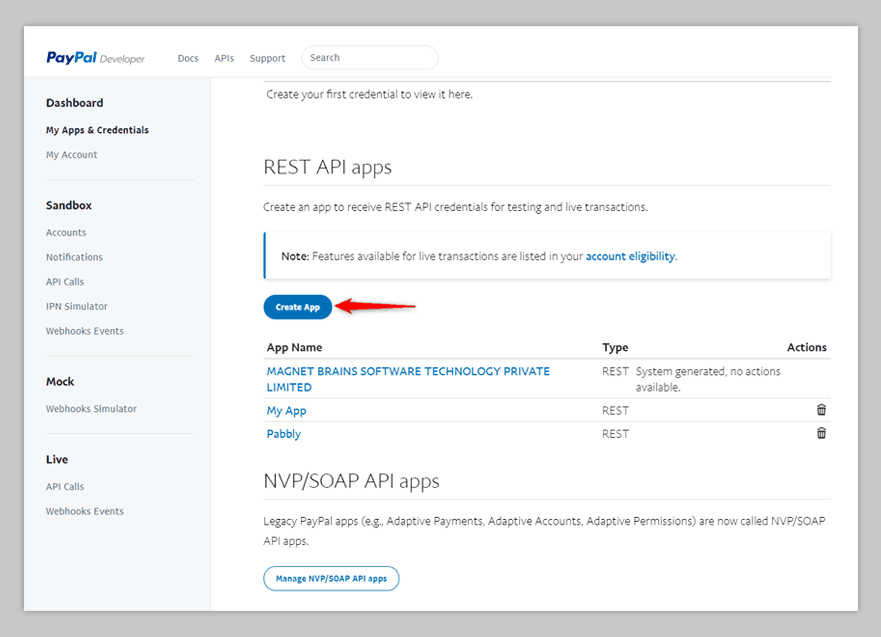Delete the My App entry via trash icon

(821, 410)
